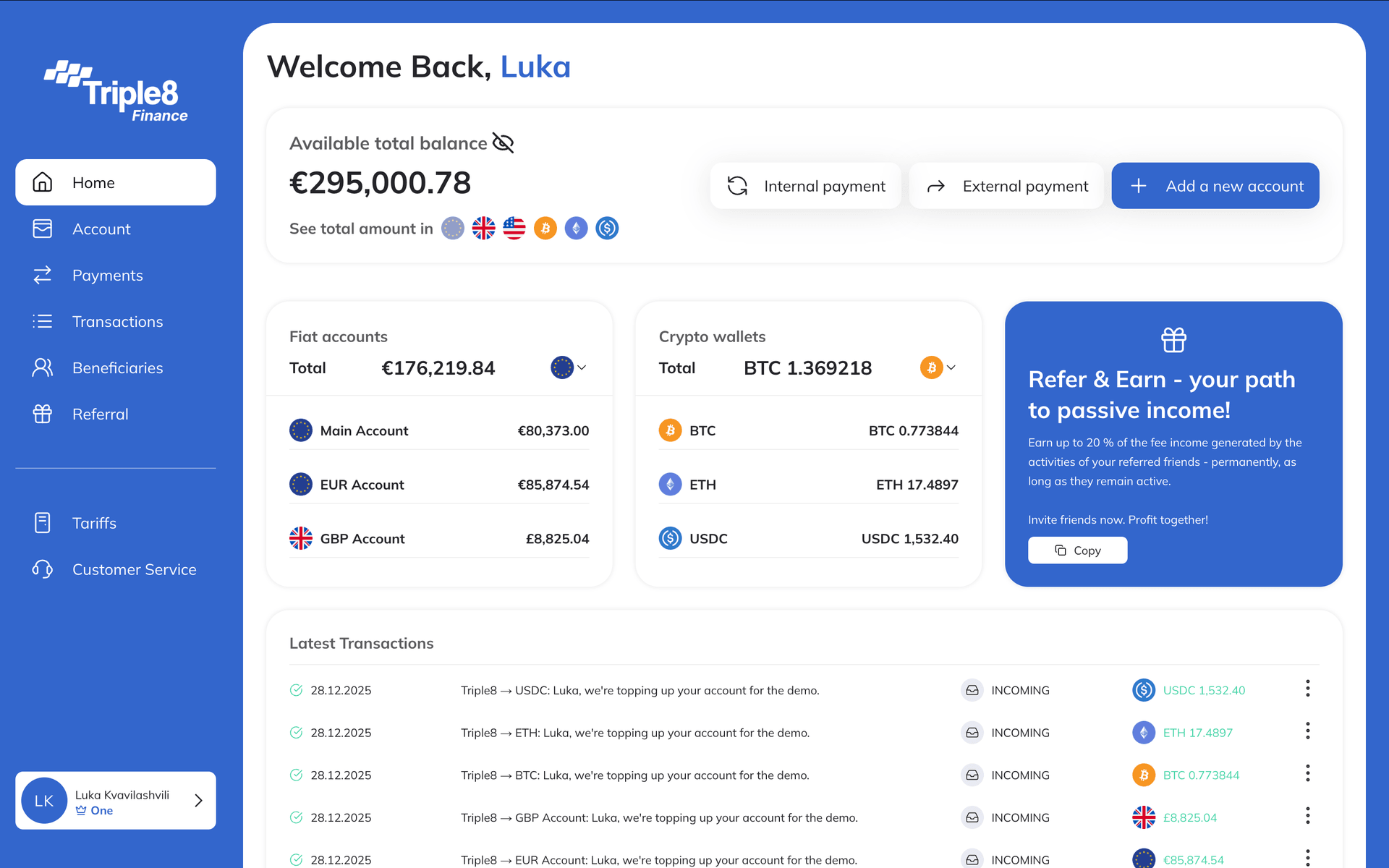Open the ETH wallet row
Screen dimensions: 1389x868
tap(809, 485)
